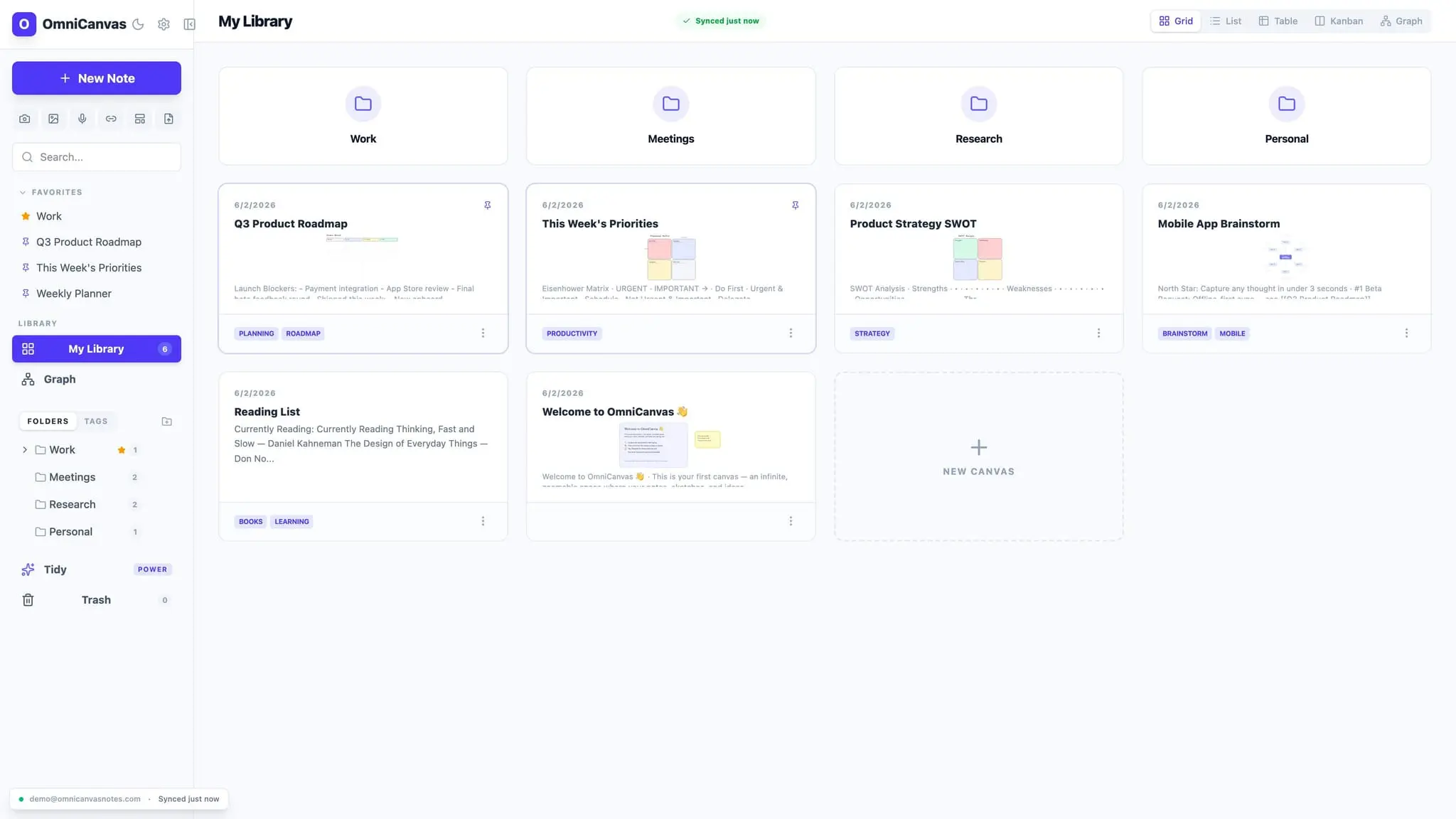The width and height of the screenshot is (1456, 819).
Task: Click the ROADMAP tag
Action: point(304,333)
